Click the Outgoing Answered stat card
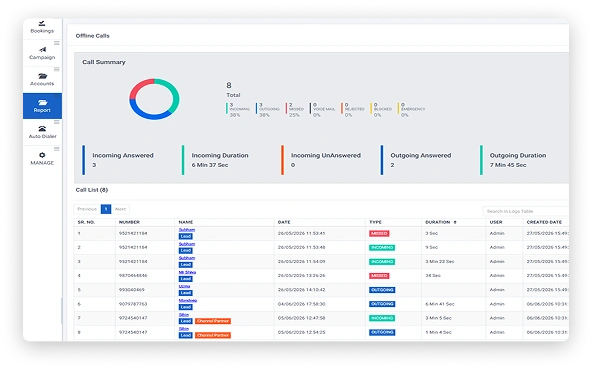This screenshot has height=369, width=592. coord(416,160)
